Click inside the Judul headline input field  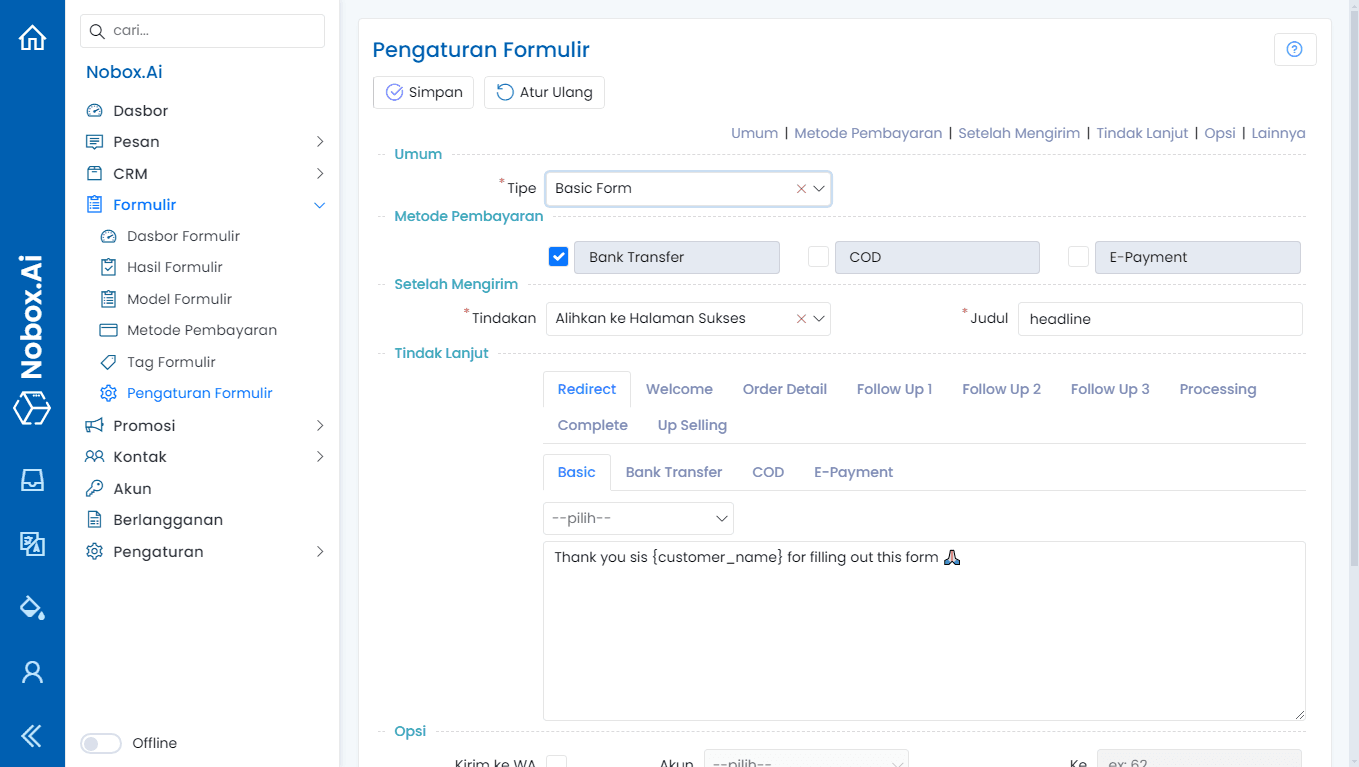point(1159,318)
